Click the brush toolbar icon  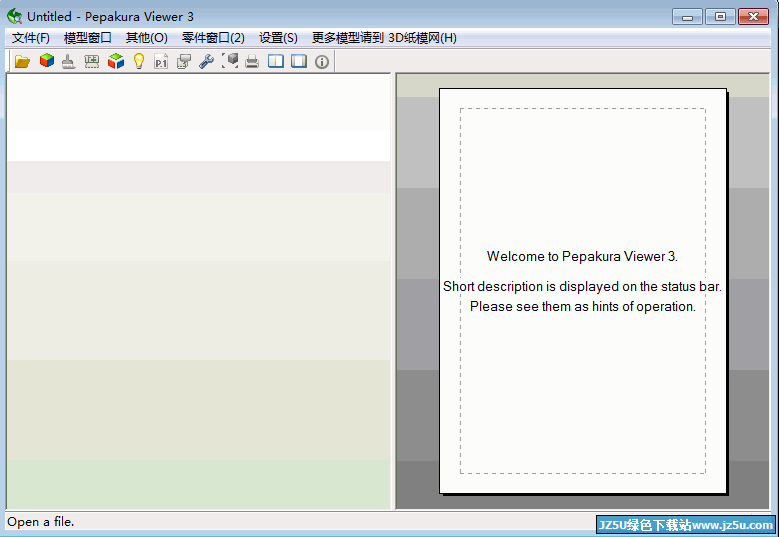click(x=69, y=61)
